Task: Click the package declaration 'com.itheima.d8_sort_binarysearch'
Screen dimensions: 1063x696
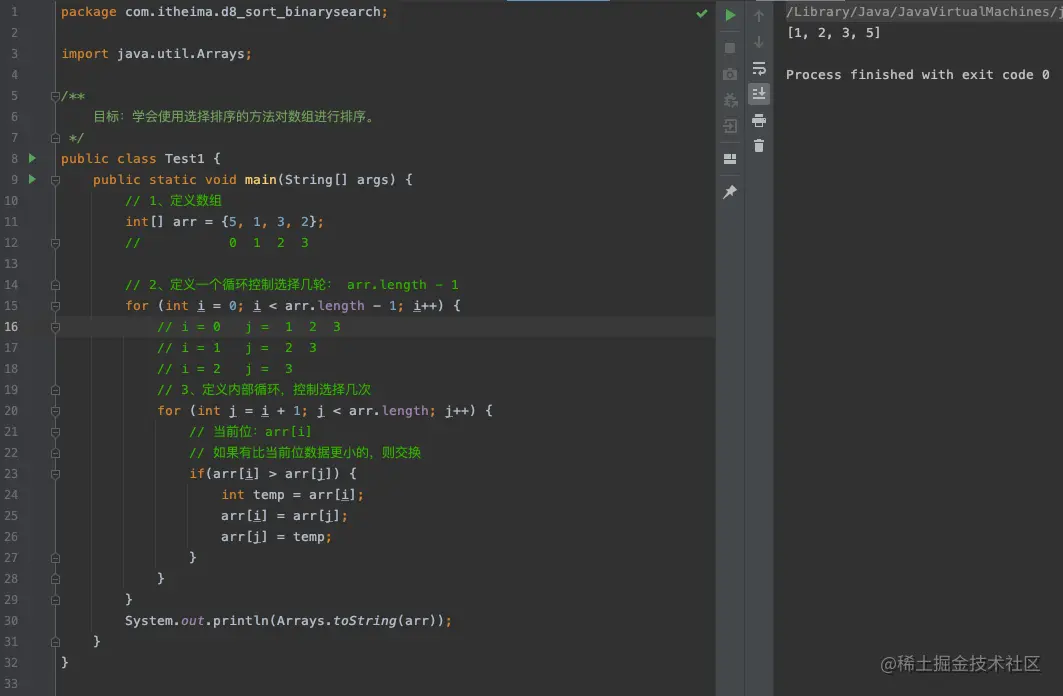Action: (x=252, y=12)
